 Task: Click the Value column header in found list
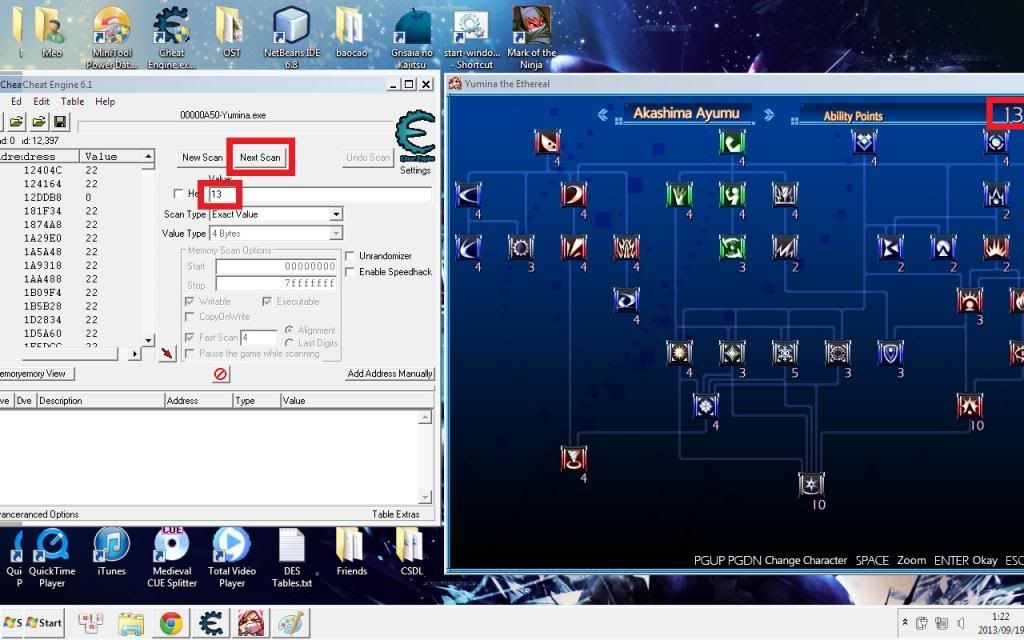[111, 157]
